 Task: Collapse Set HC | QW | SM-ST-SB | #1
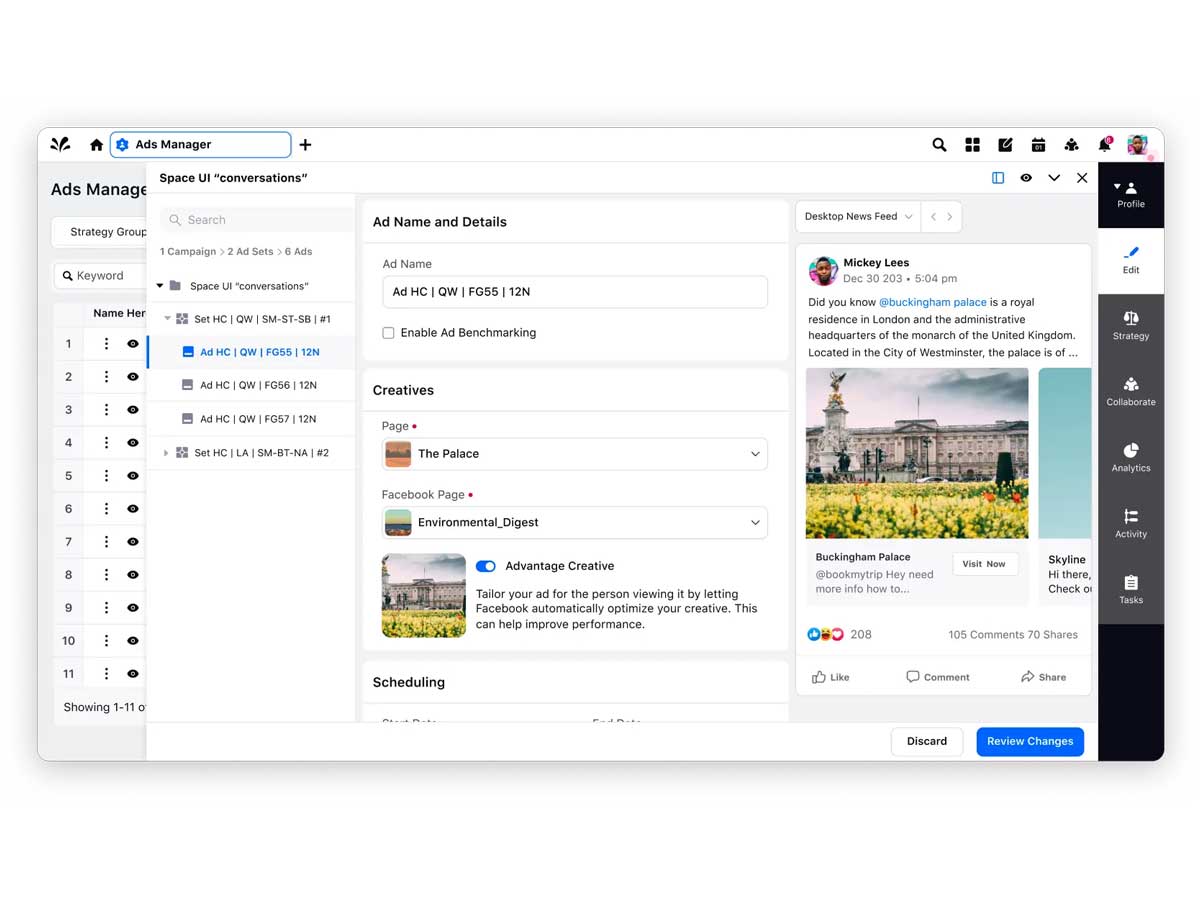[167, 319]
